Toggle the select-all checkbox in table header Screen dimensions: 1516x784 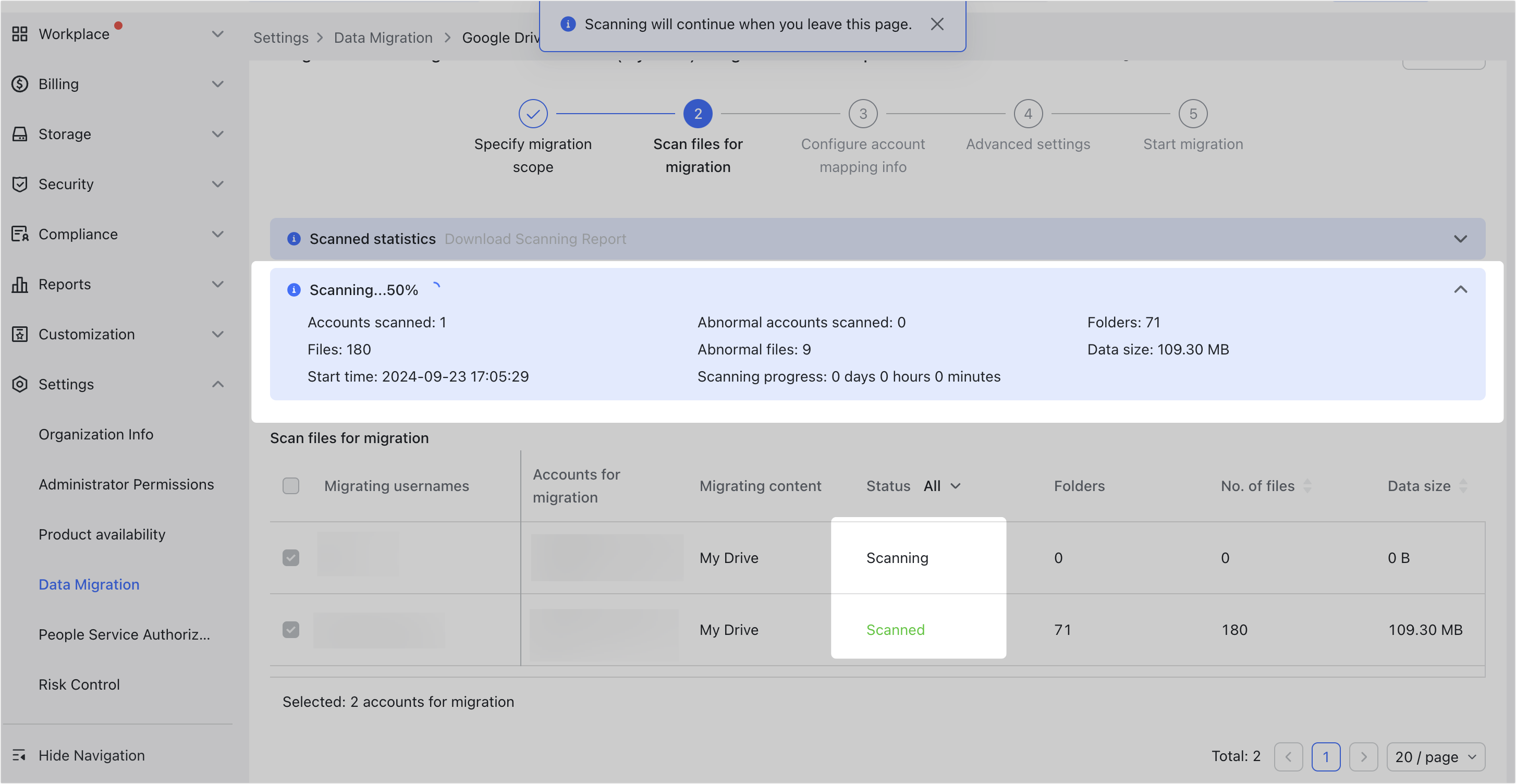coord(291,485)
